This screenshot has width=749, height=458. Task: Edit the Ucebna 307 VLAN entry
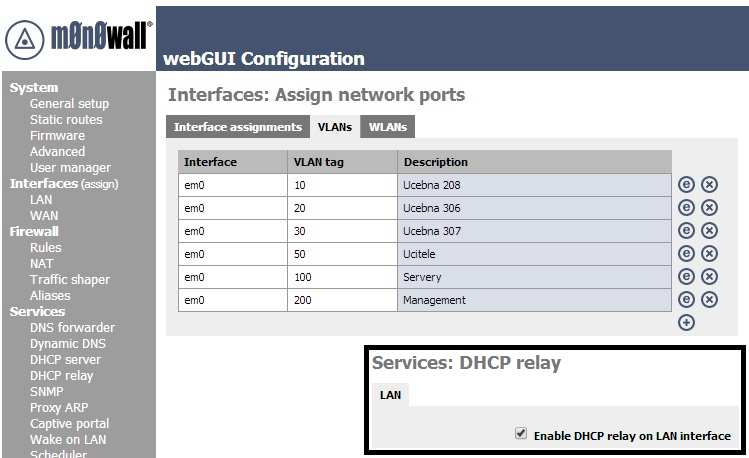[686, 230]
